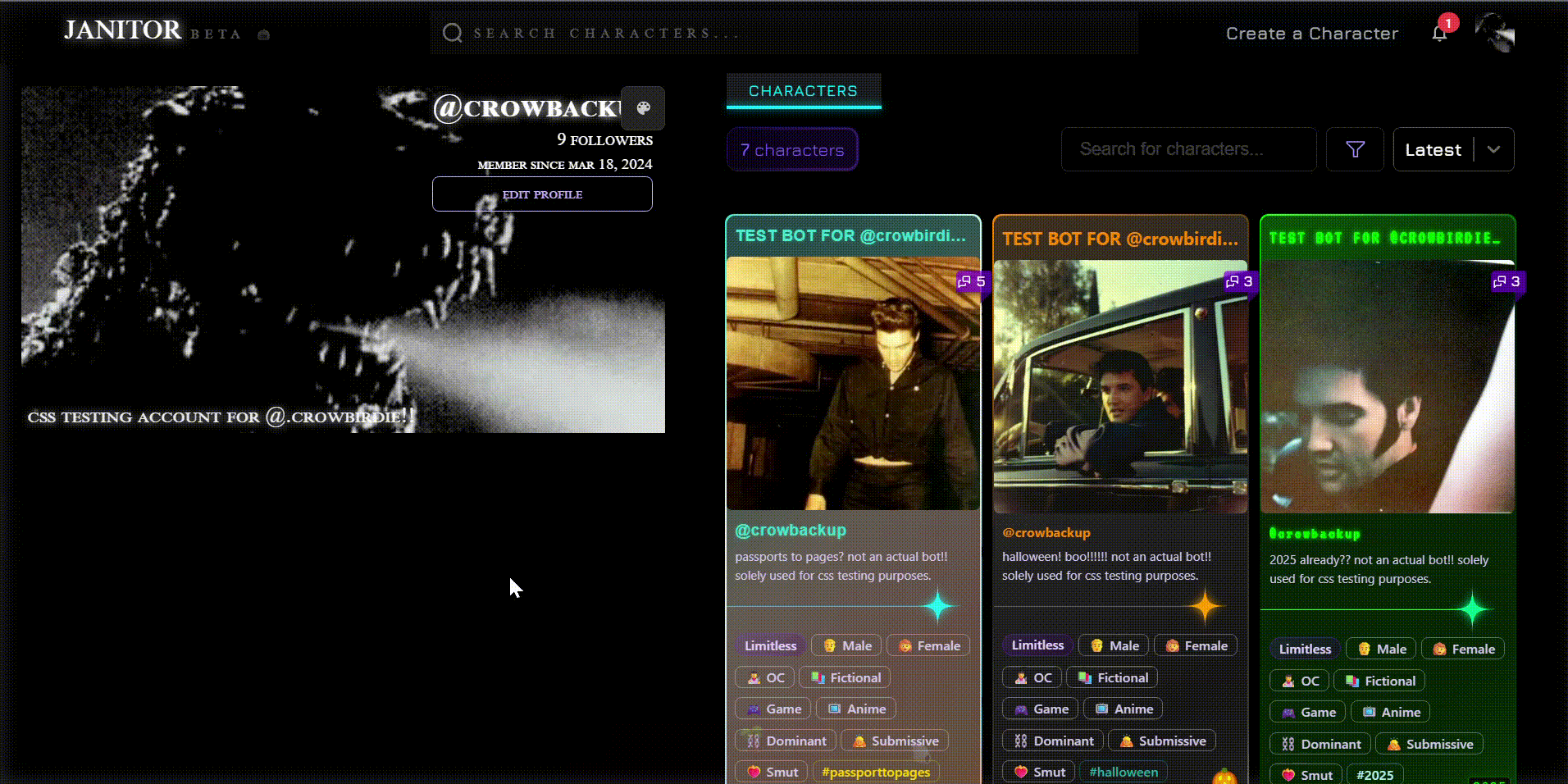1568x784 pixels.
Task: Open @crowbackup link on second card
Action: (1046, 532)
